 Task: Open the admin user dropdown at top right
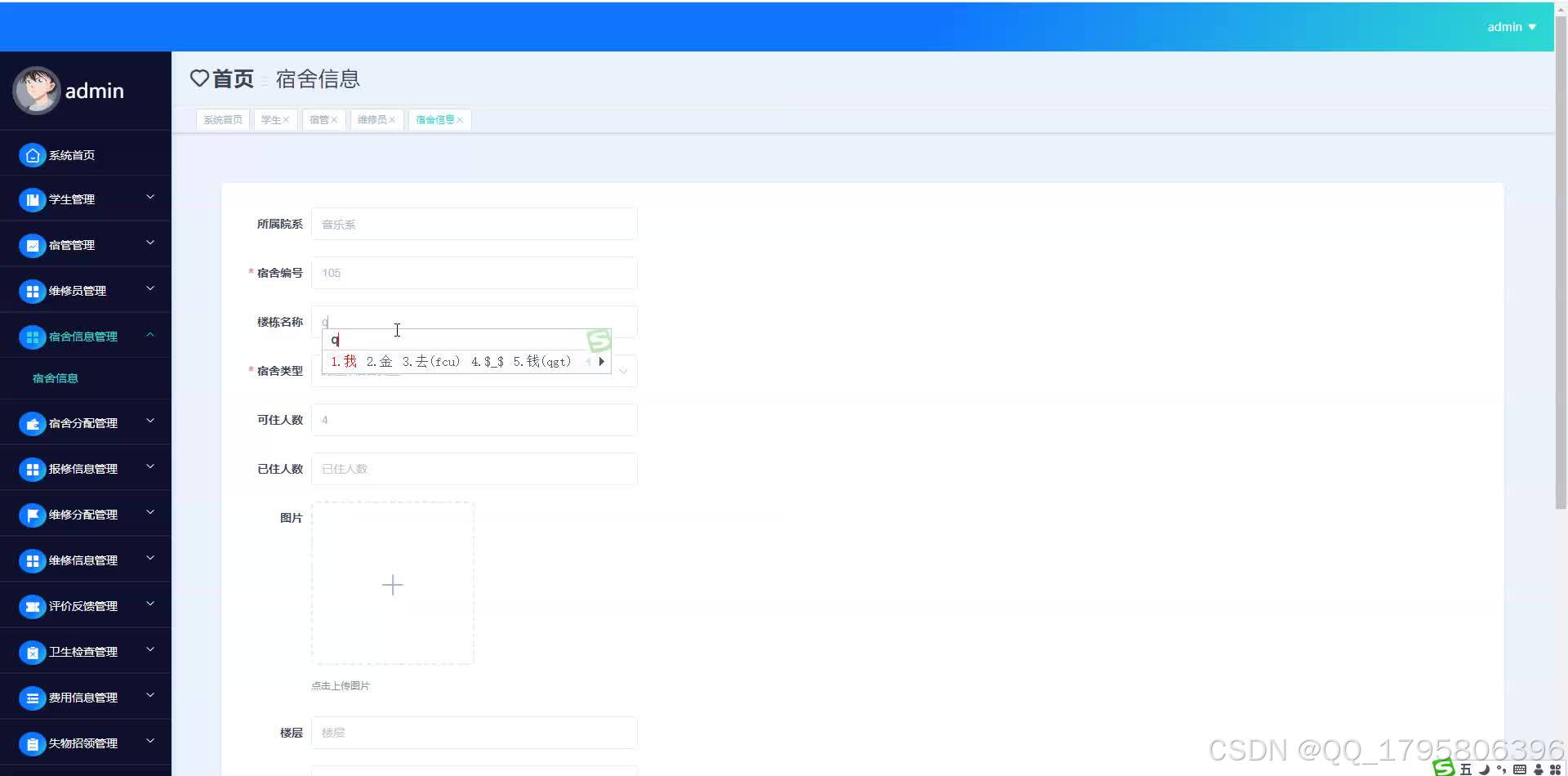(1512, 27)
